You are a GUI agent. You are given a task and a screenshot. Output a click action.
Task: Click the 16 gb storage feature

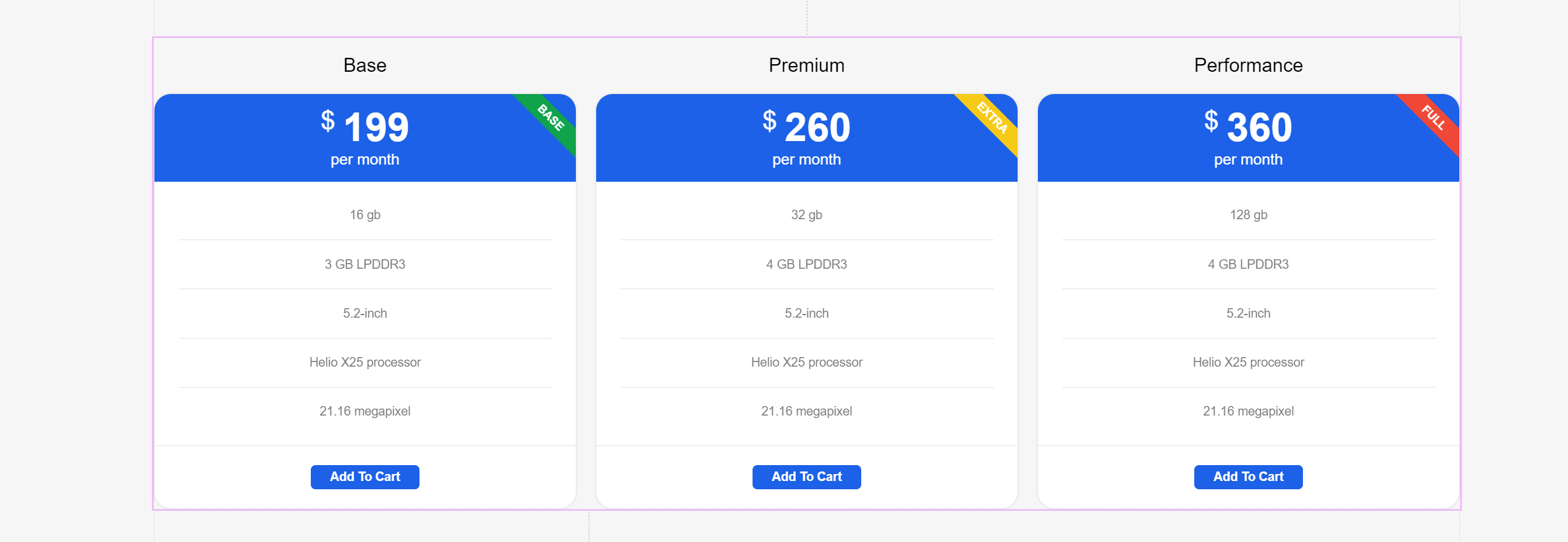coord(365,215)
